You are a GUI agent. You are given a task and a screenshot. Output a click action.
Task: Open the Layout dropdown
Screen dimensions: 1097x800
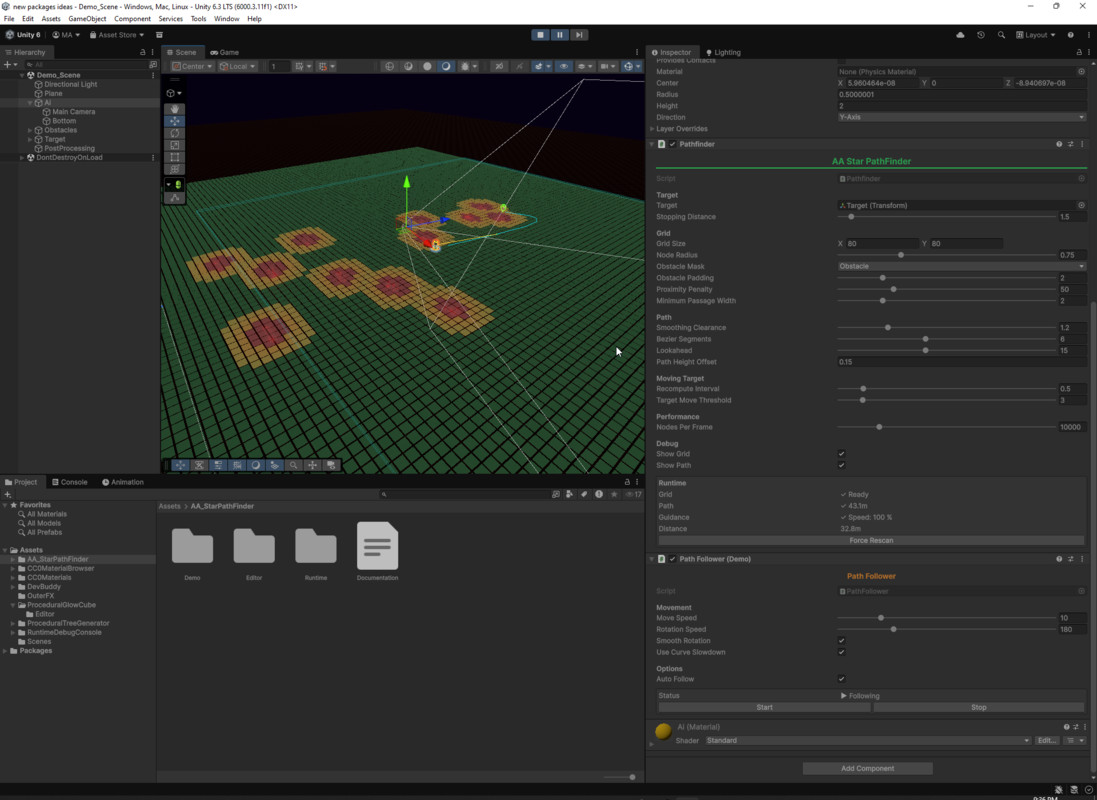click(1035, 34)
